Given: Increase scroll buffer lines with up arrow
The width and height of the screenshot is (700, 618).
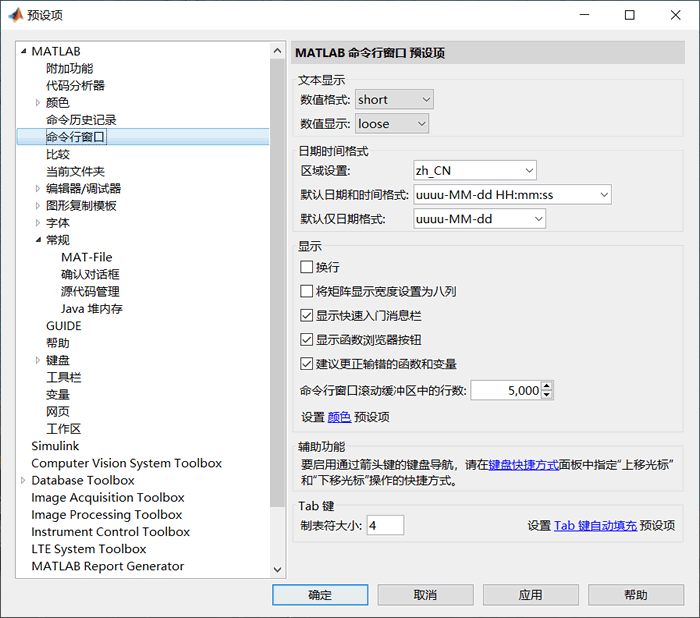Looking at the screenshot, I should coord(547,385).
